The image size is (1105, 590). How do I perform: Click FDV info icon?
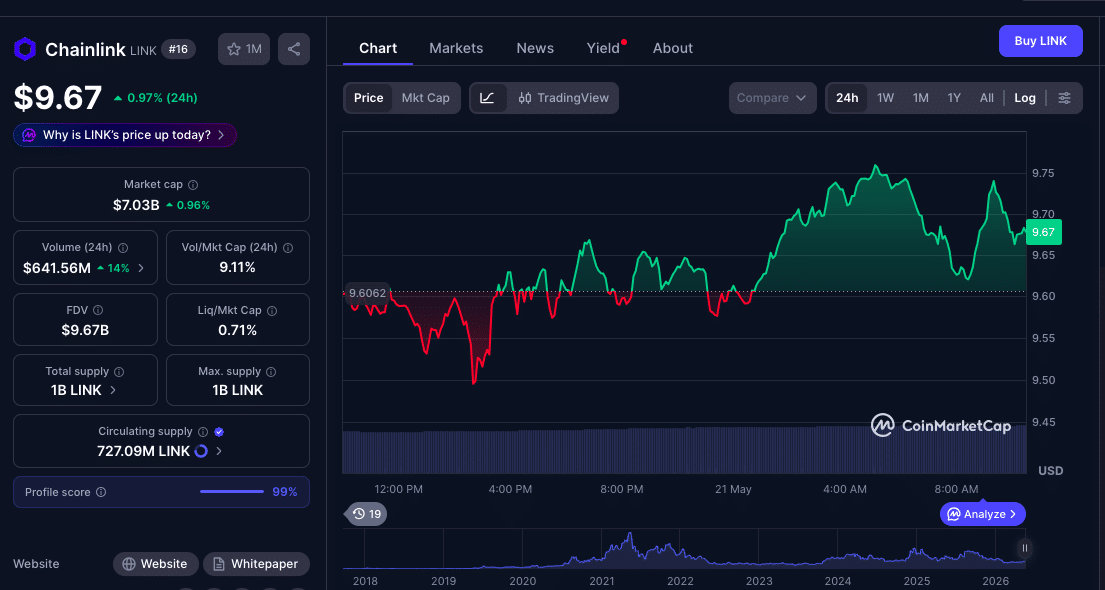[x=98, y=310]
